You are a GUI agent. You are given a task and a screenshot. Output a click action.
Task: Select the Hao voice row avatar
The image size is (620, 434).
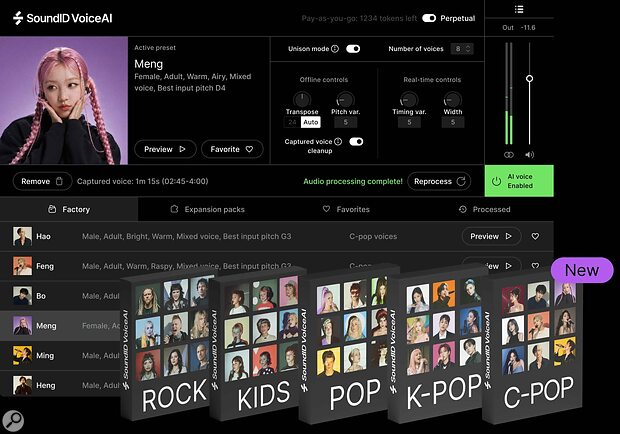pyautogui.click(x=22, y=236)
